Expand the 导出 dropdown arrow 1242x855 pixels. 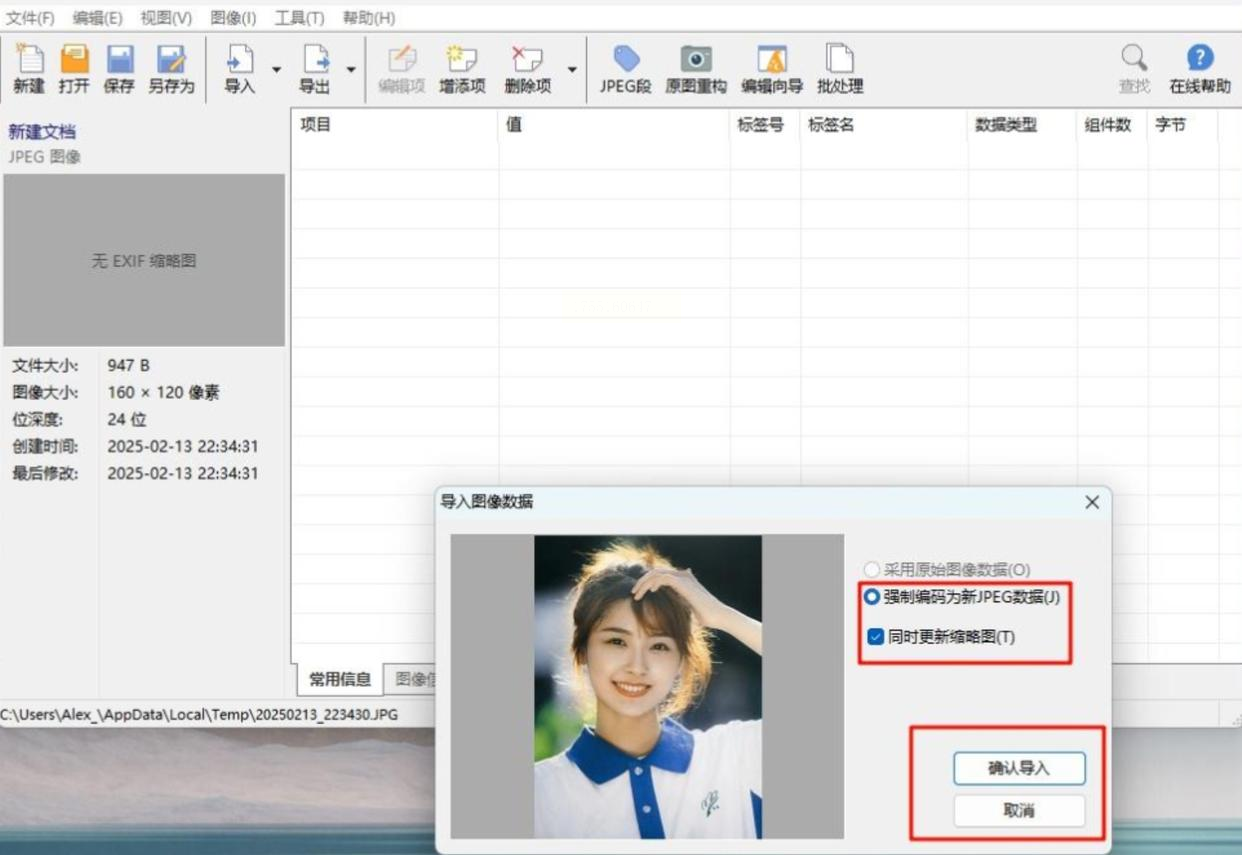click(x=351, y=70)
